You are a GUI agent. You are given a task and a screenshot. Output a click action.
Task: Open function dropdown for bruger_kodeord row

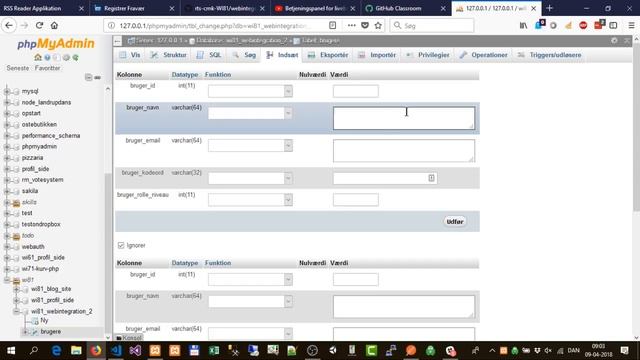[x=250, y=178]
